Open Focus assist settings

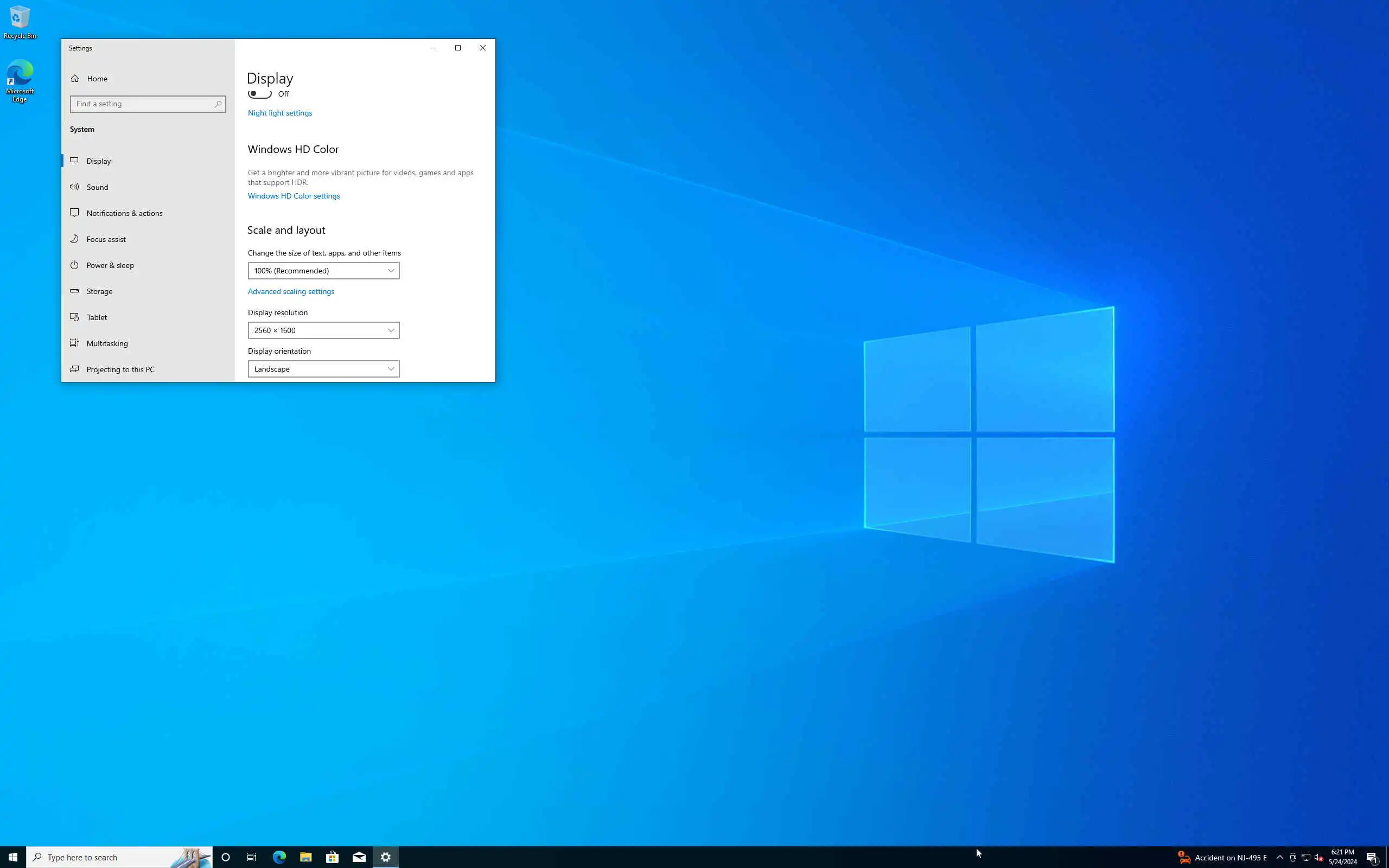106,239
